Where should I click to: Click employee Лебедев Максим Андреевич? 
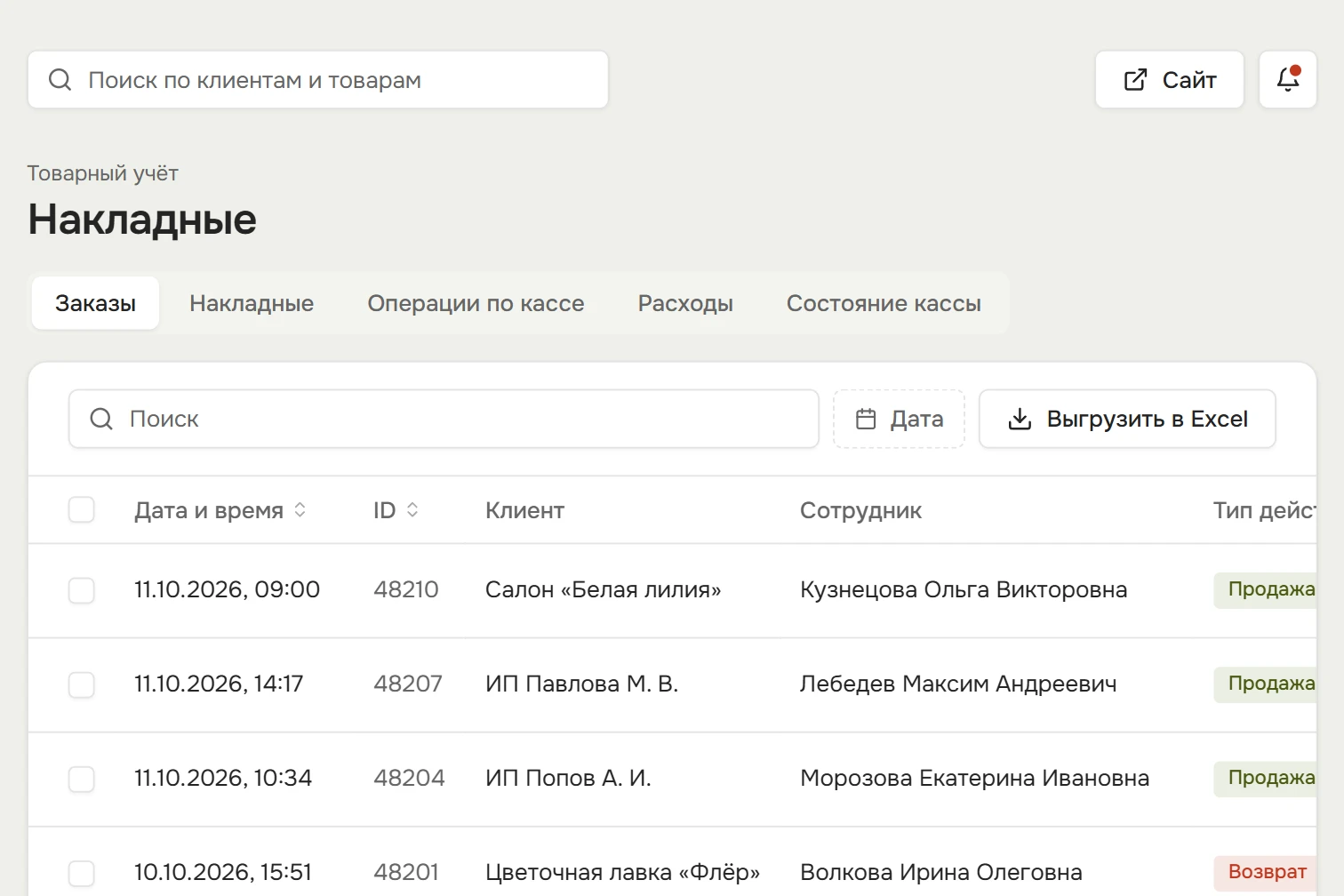958,684
